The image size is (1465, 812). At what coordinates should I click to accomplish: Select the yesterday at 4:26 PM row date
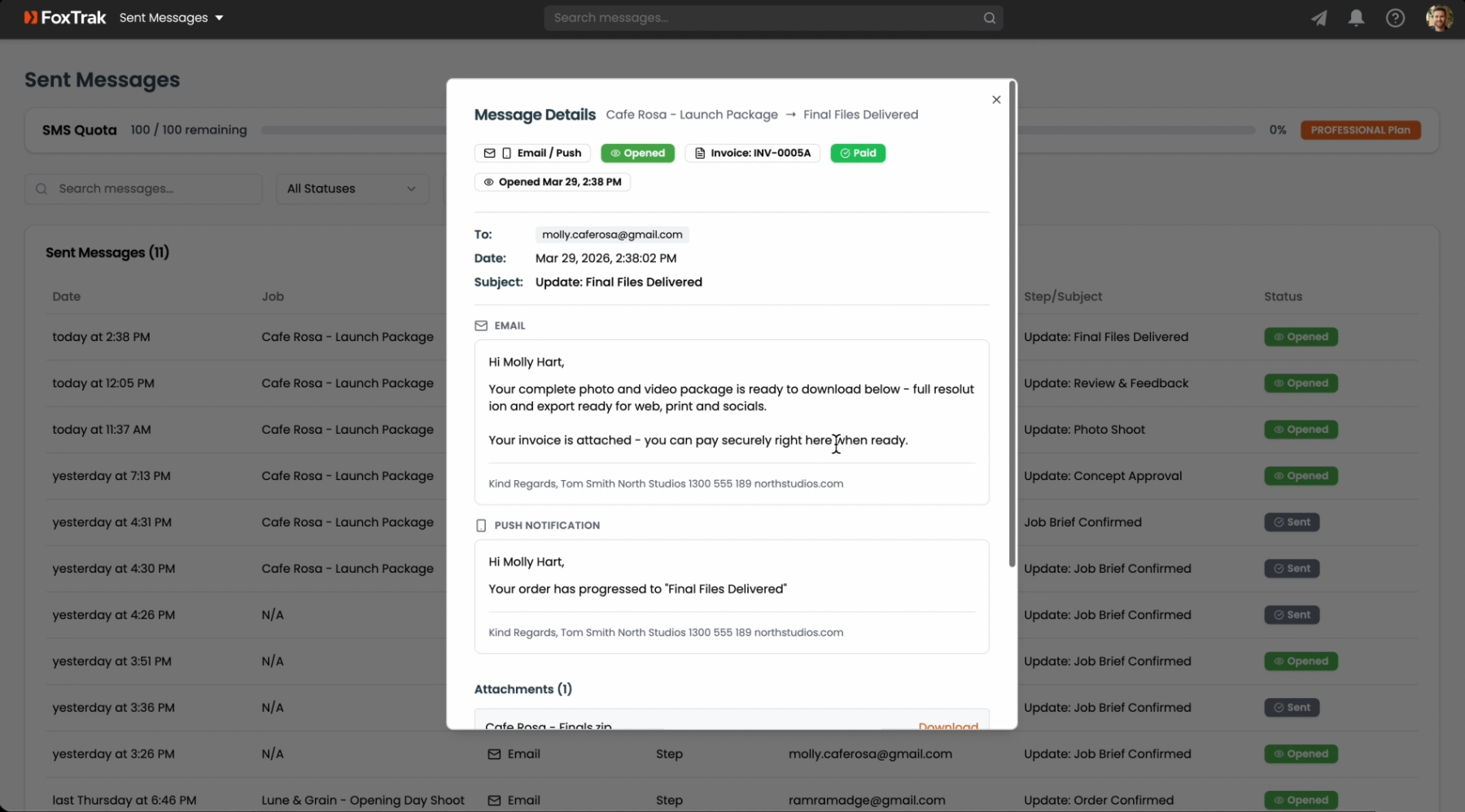tap(114, 615)
